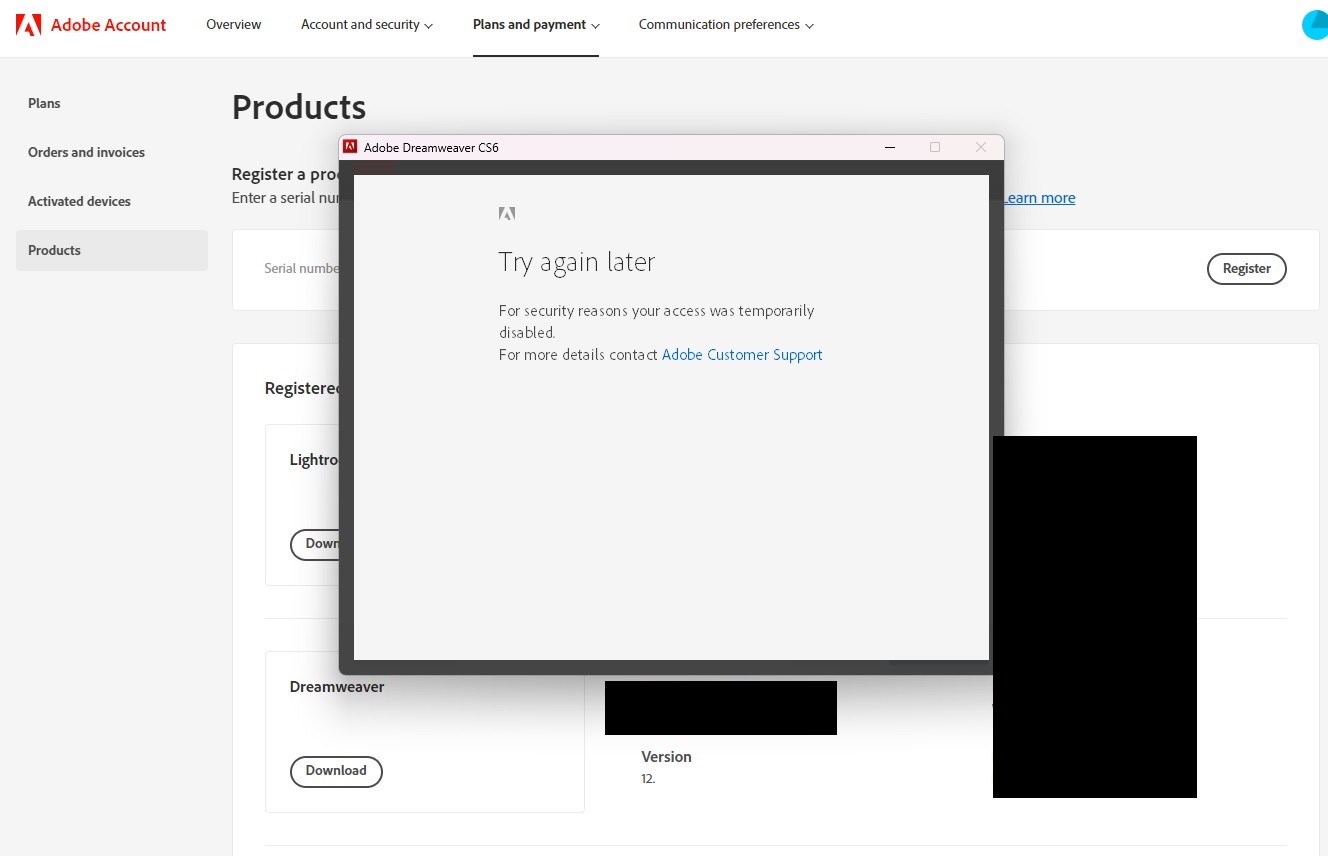Open the Communication preferences dropdown
1328x856 pixels.
(x=725, y=24)
